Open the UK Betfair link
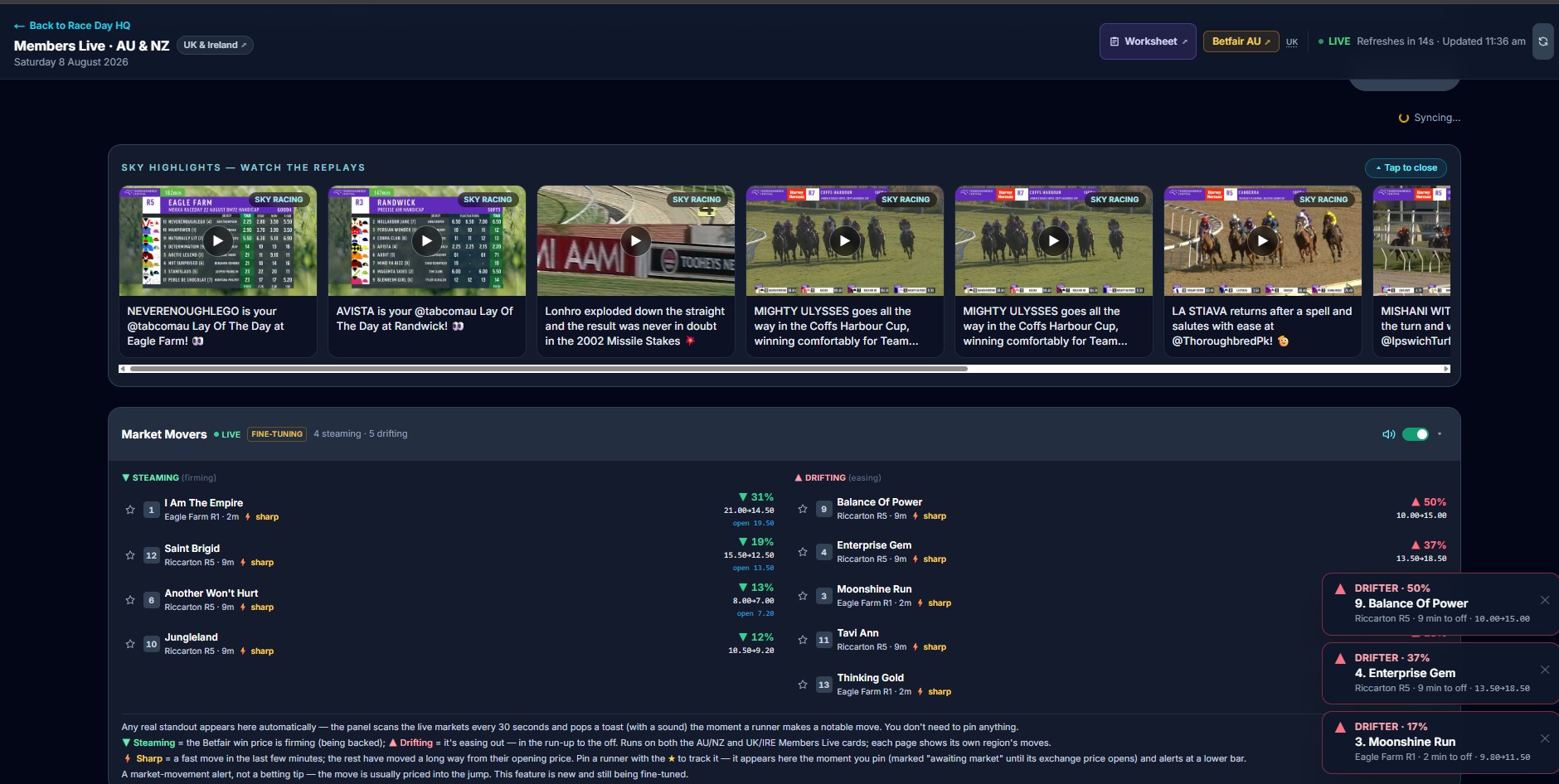1559x784 pixels. pos(1292,42)
